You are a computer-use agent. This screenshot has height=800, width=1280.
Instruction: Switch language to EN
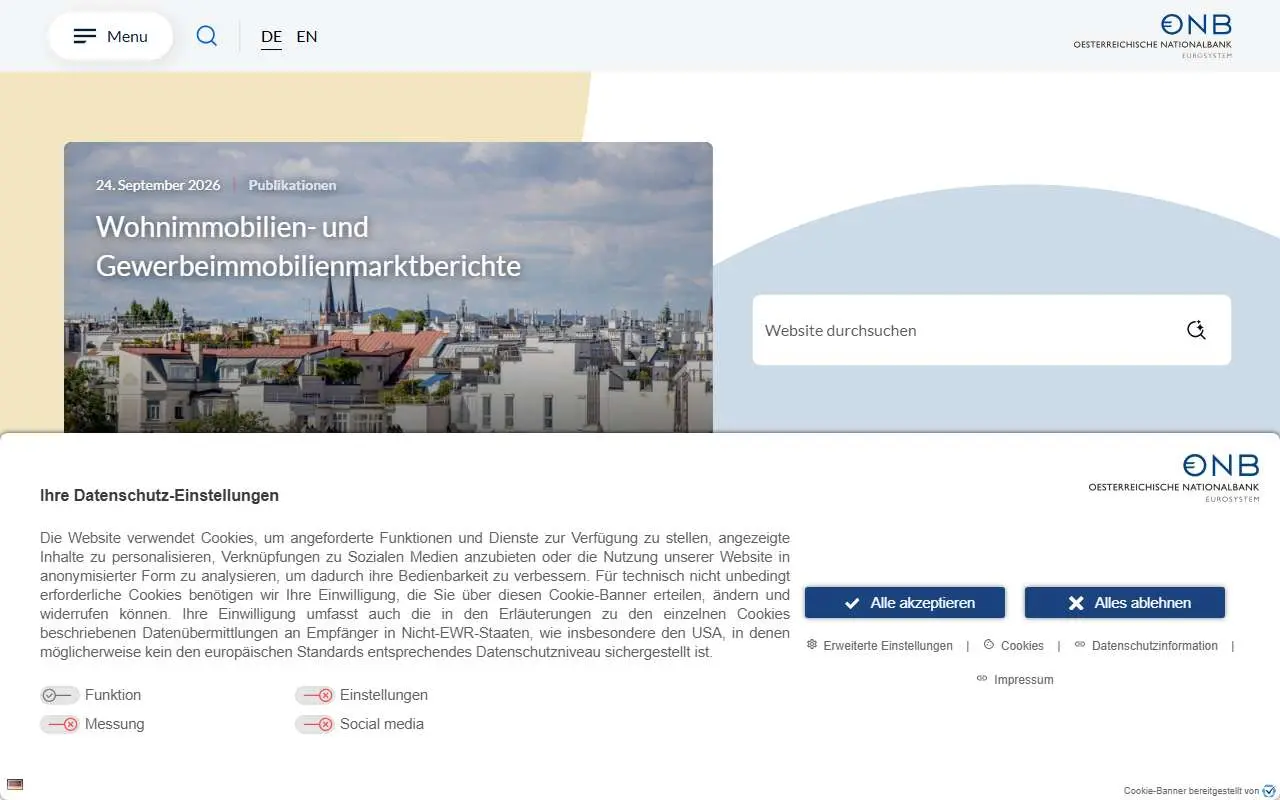pos(307,36)
